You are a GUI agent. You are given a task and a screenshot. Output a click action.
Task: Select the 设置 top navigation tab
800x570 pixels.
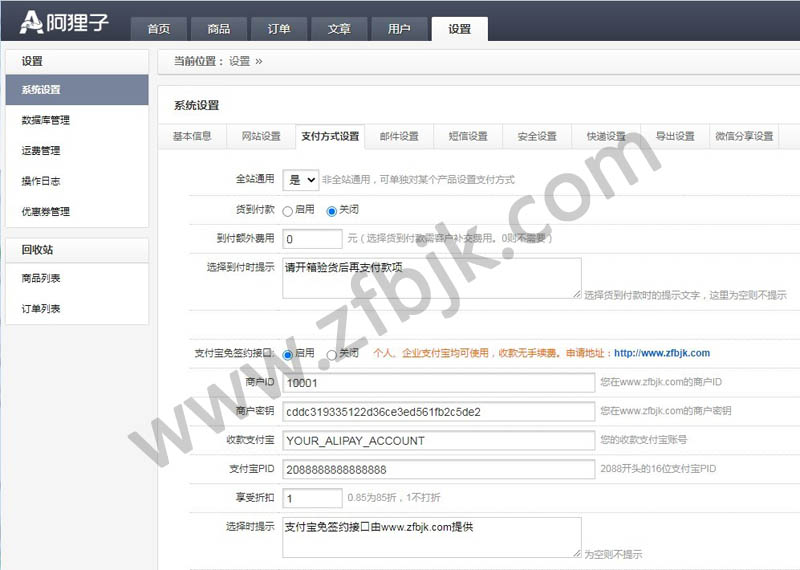pyautogui.click(x=460, y=29)
